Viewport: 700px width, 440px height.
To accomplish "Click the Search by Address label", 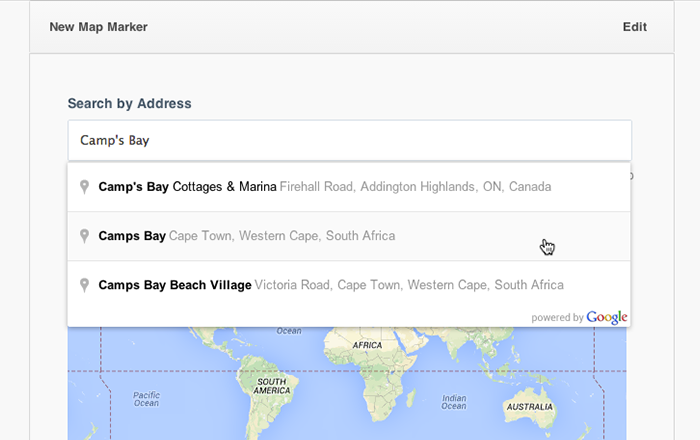I will click(129, 103).
